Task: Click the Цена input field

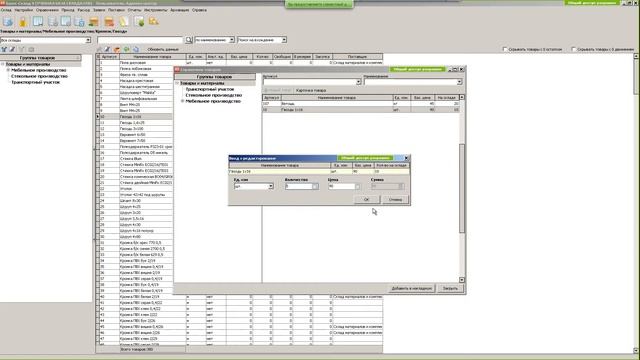Action: 342,187
